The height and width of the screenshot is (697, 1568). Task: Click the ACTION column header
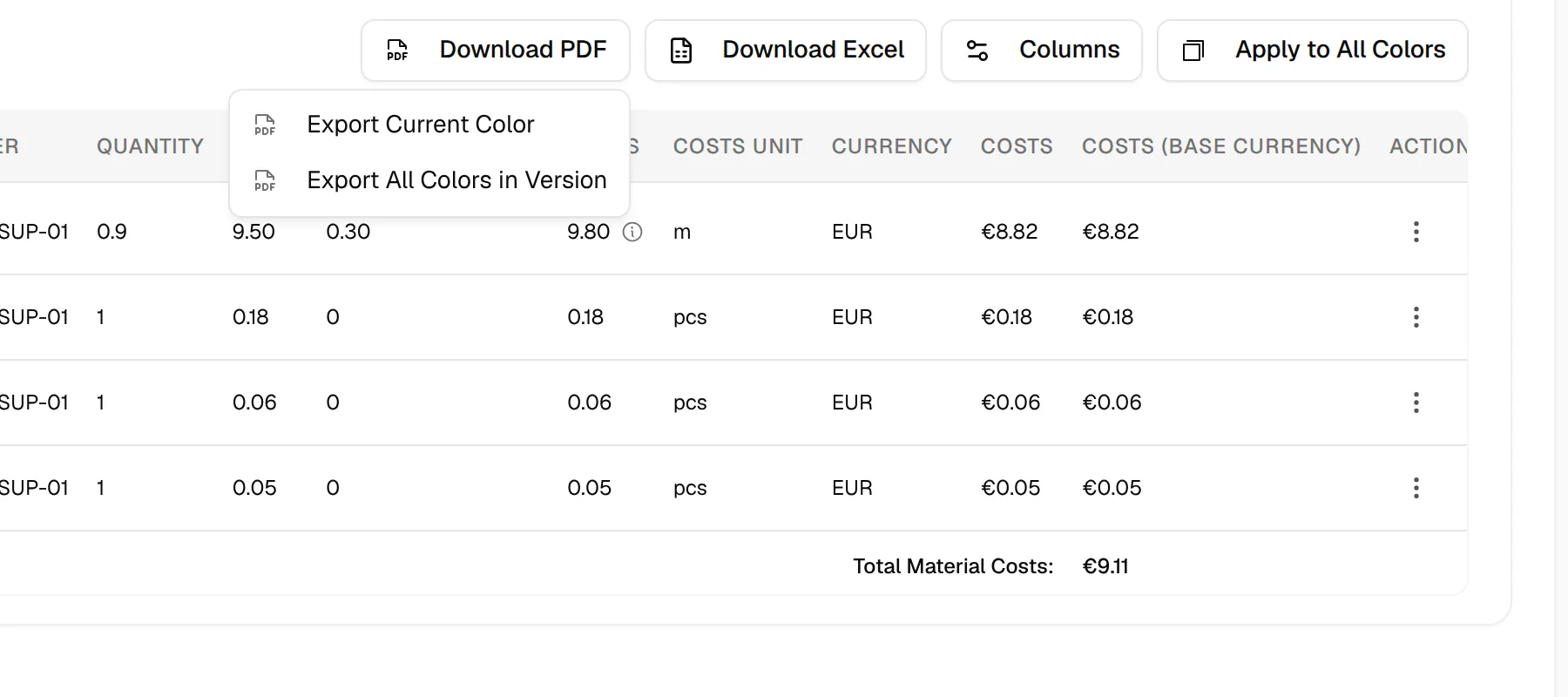1429,146
